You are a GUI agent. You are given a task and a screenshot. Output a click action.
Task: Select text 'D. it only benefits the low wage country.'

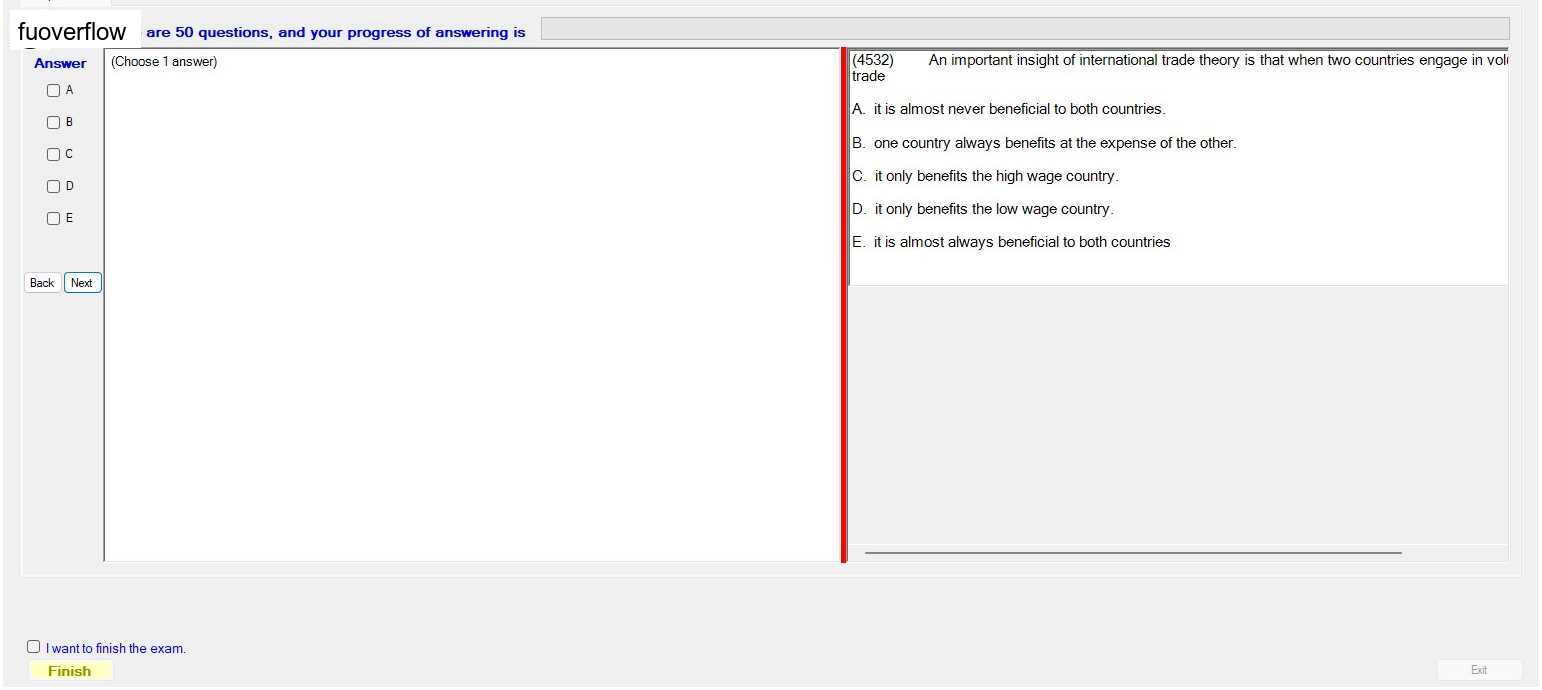983,209
